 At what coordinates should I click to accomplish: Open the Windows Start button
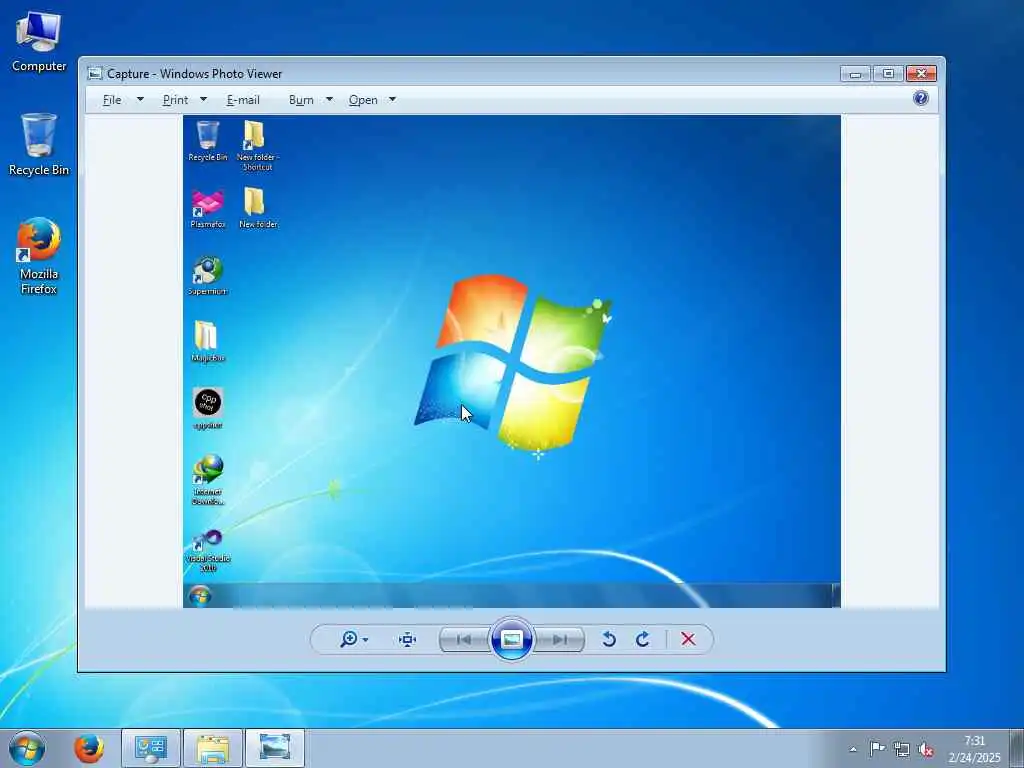click(27, 748)
